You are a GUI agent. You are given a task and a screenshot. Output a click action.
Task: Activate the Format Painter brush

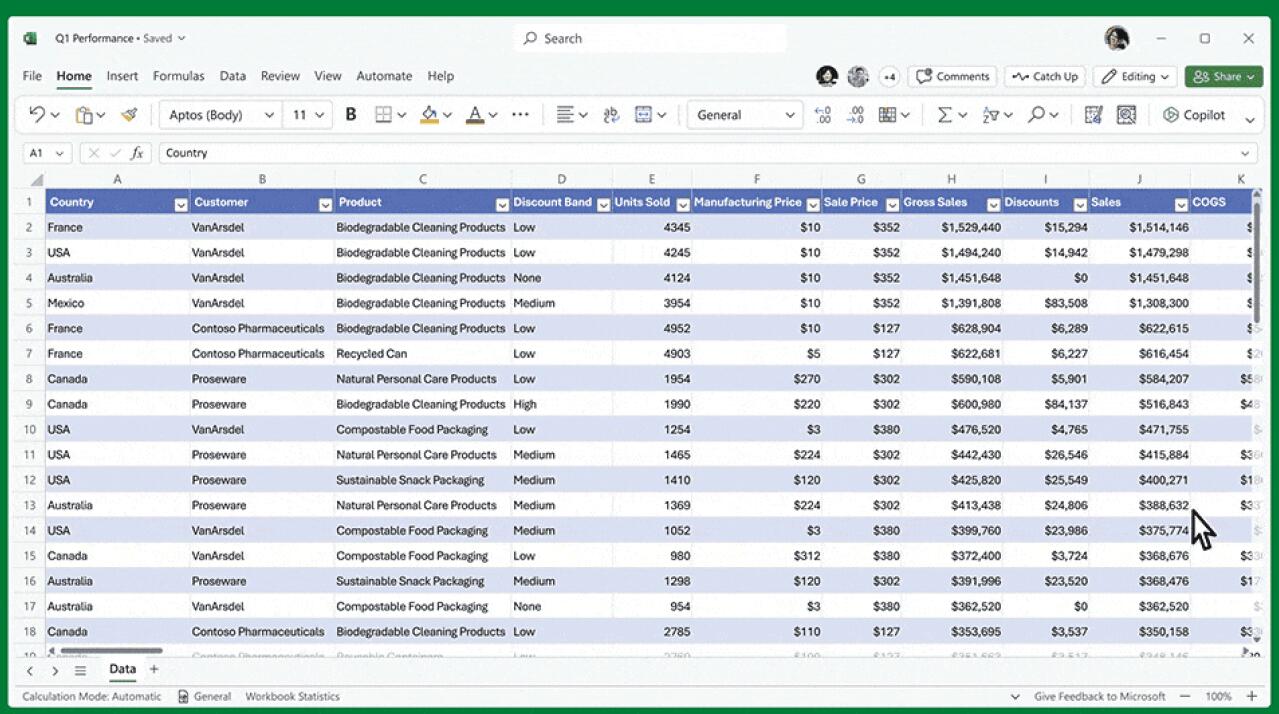(129, 115)
